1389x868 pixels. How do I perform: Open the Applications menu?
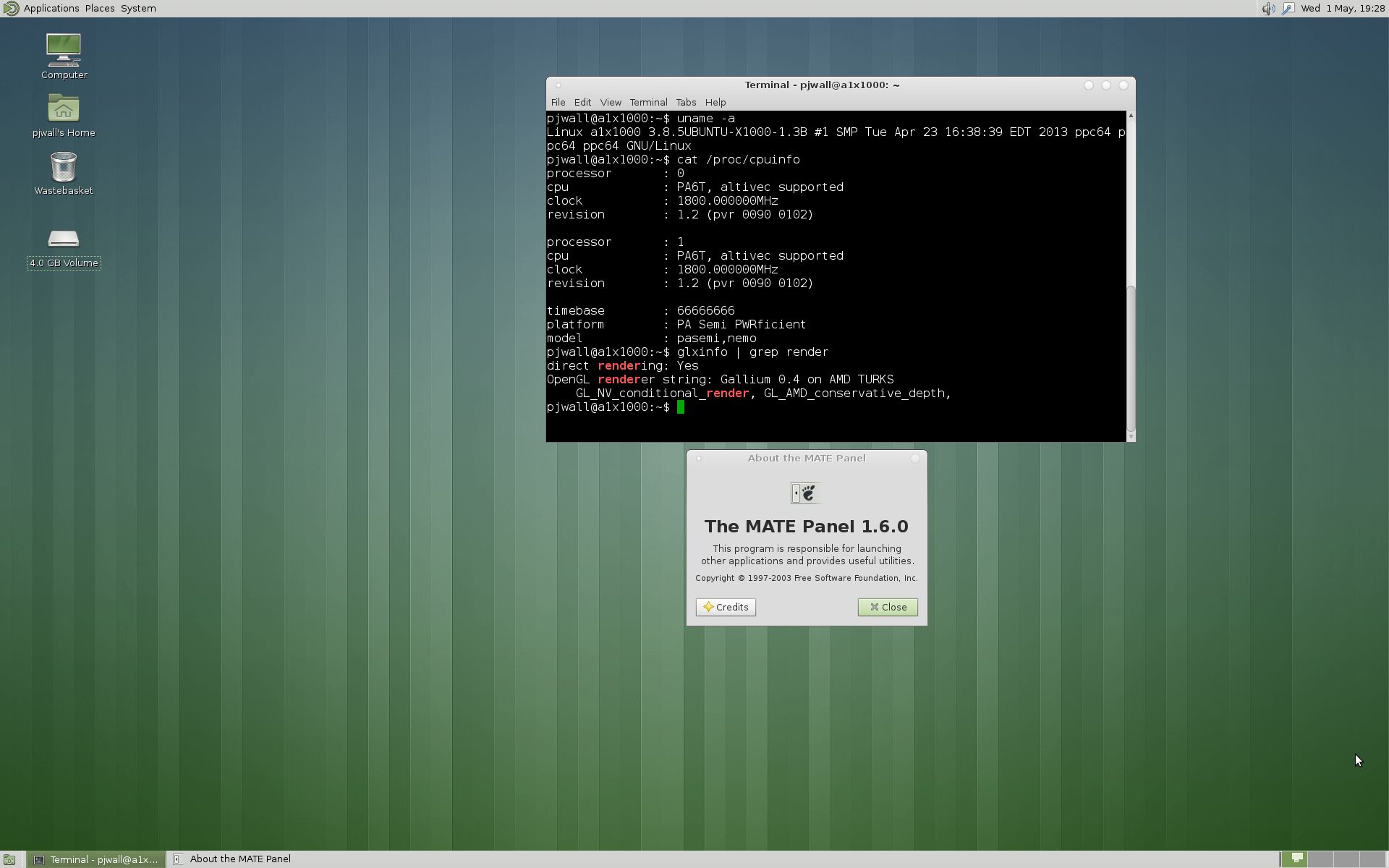click(51, 9)
